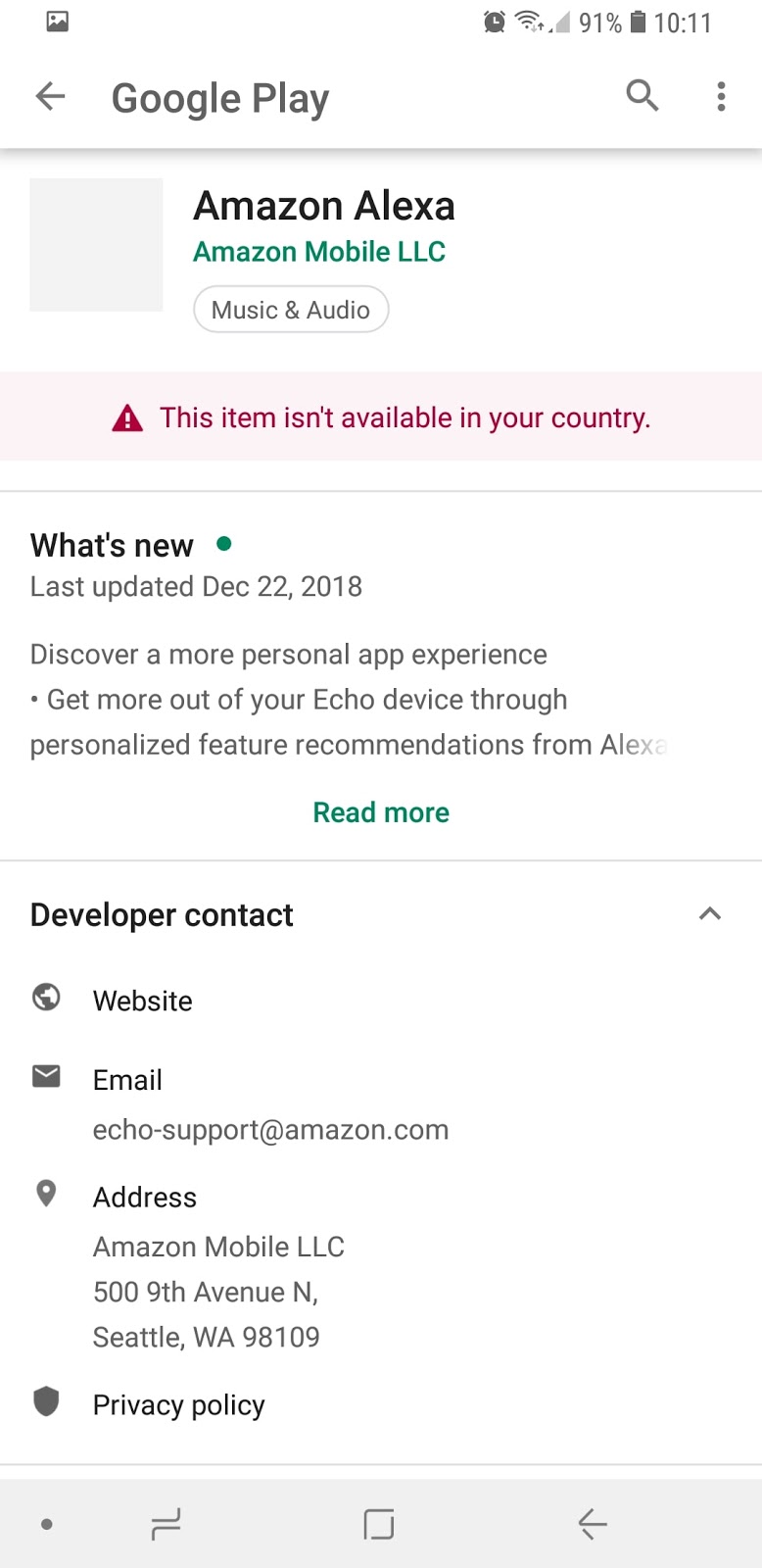This screenshot has height=1568, width=762.
Task: Tap the Amazon Alexa app icon placeholder
Action: [x=96, y=245]
